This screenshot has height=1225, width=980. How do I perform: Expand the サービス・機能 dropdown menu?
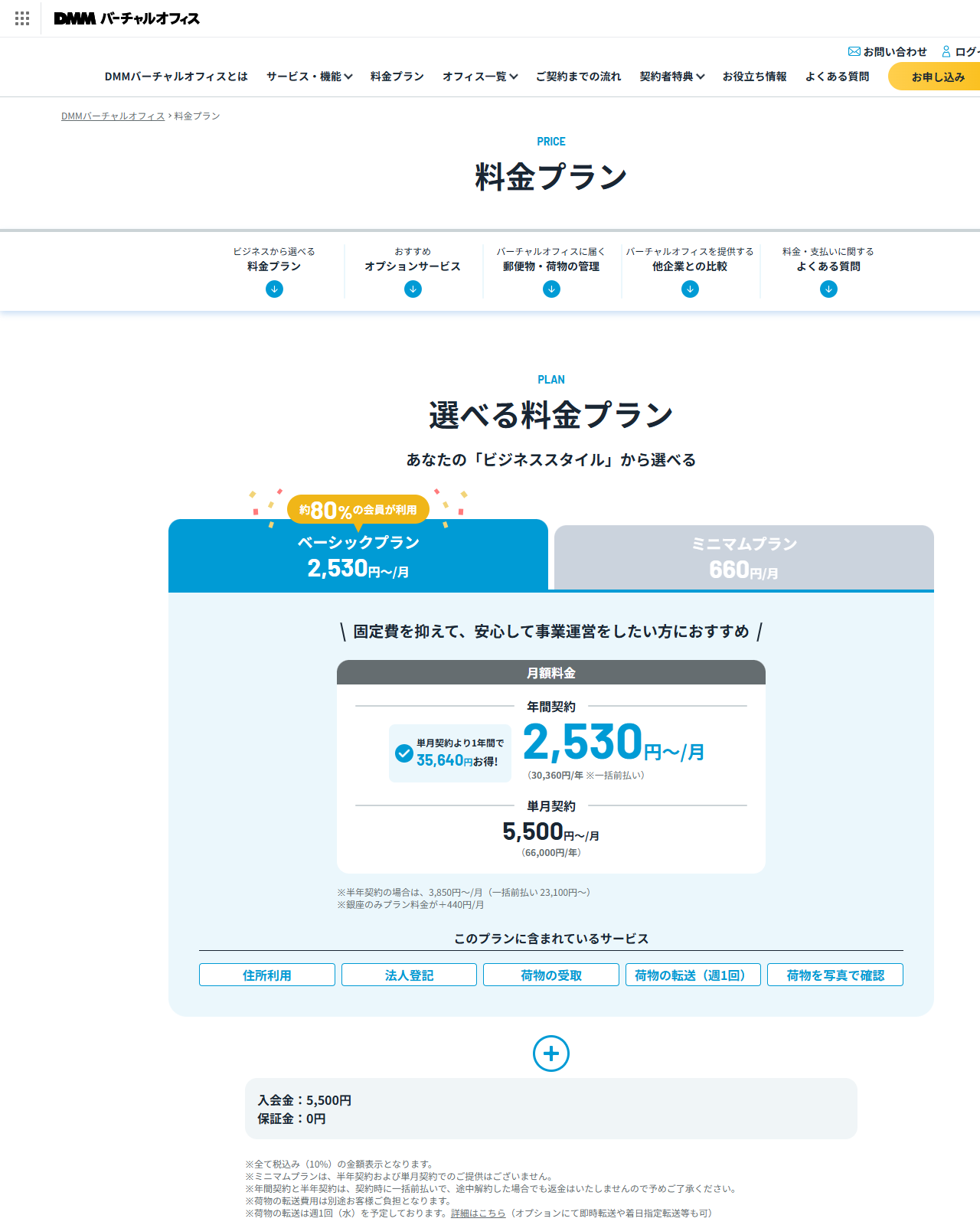(x=309, y=77)
